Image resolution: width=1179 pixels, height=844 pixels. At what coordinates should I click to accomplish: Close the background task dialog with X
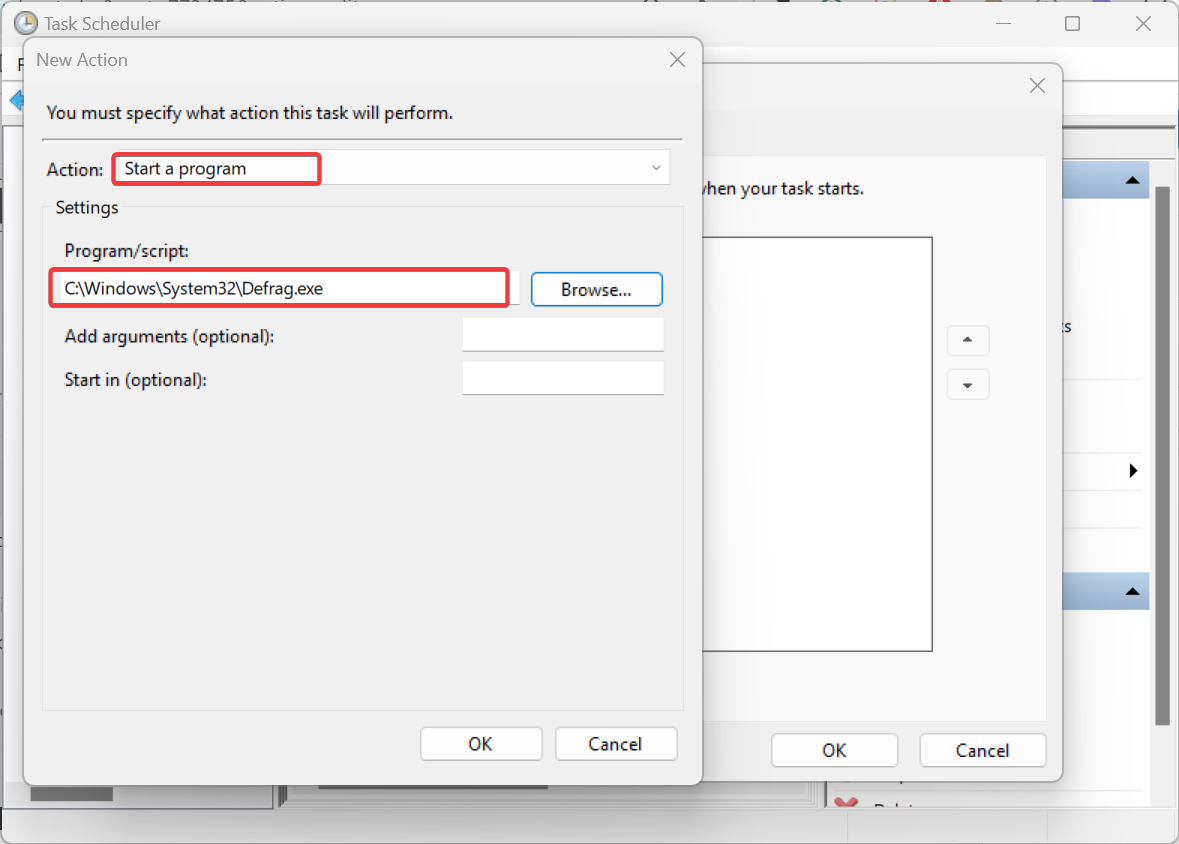tap(1037, 86)
